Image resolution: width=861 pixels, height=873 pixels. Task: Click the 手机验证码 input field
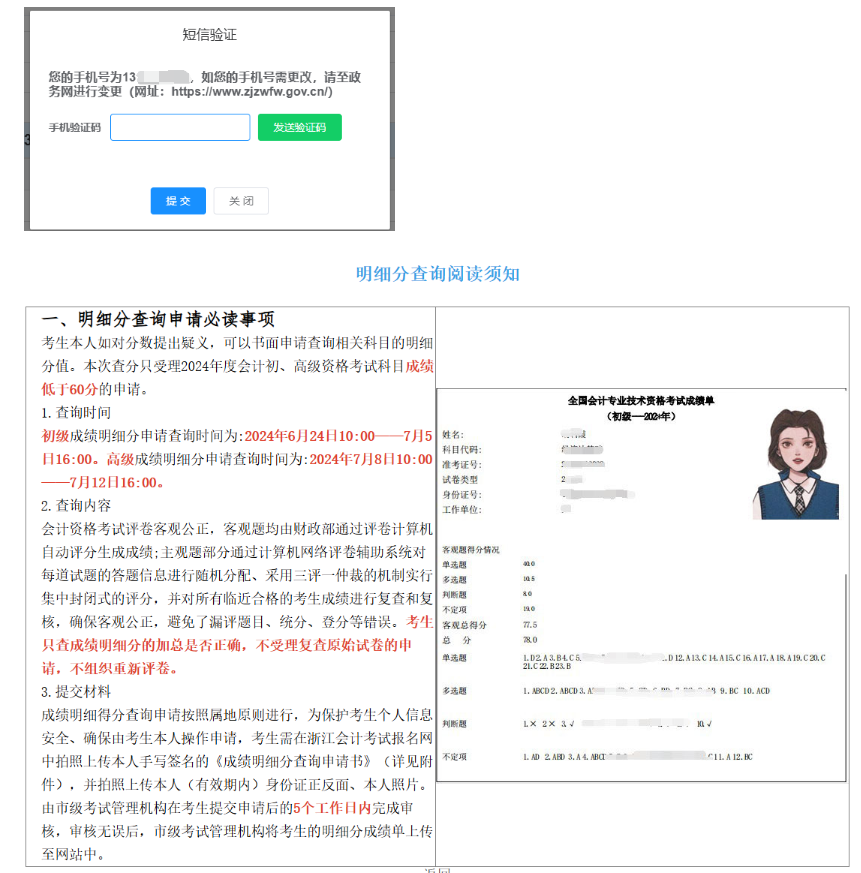(180, 127)
